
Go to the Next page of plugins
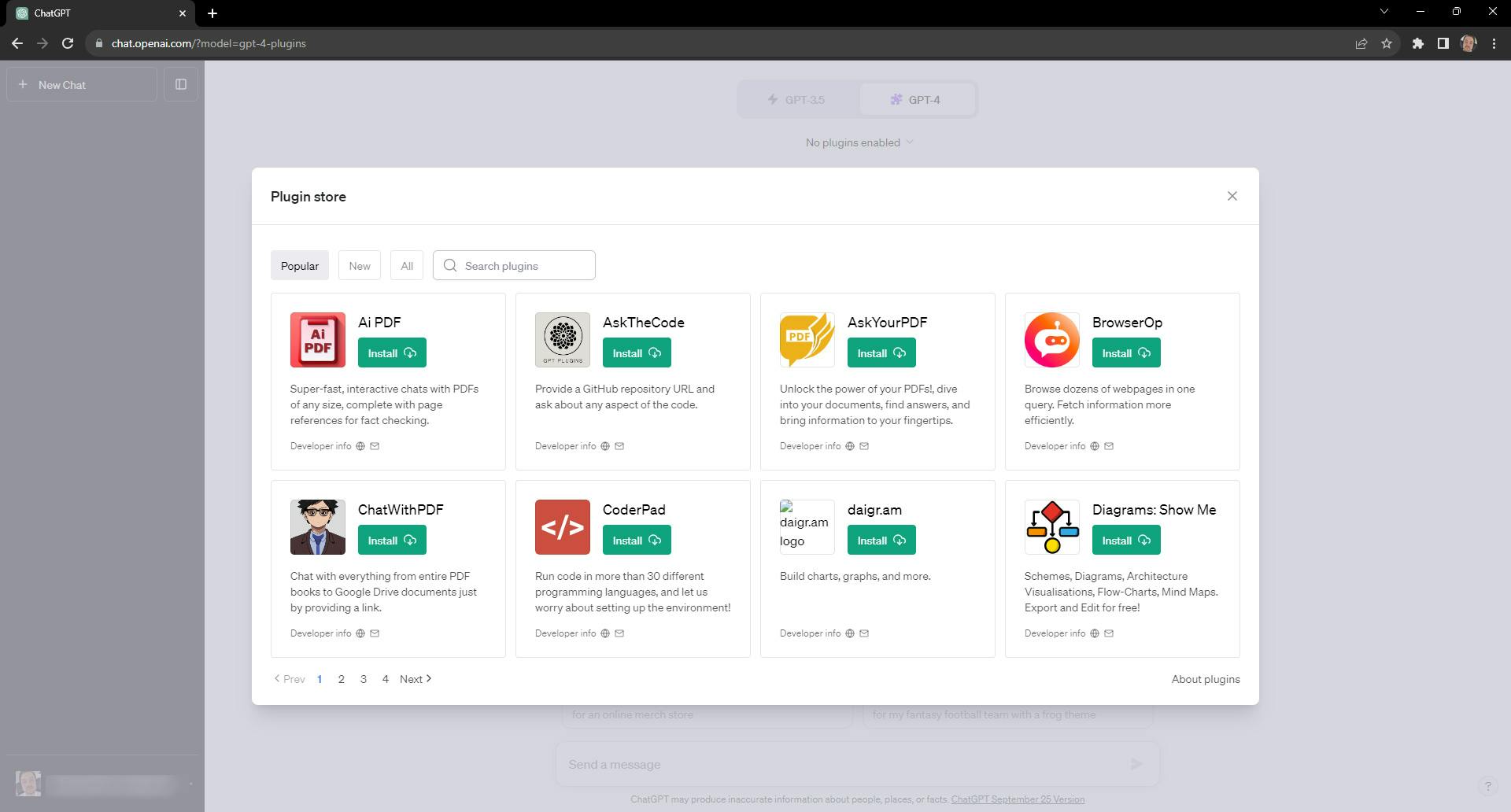[x=416, y=679]
